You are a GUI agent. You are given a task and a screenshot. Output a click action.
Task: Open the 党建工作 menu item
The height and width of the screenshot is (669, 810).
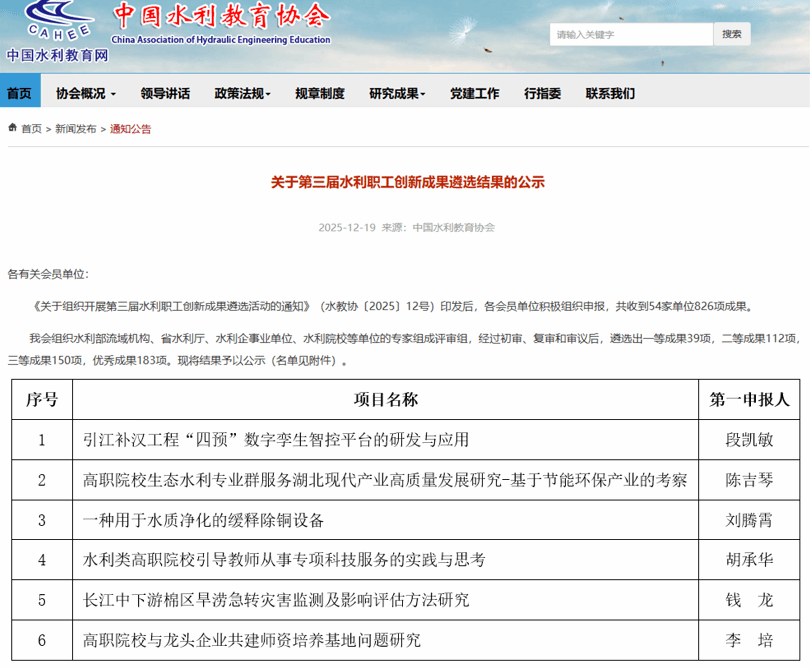tap(474, 94)
